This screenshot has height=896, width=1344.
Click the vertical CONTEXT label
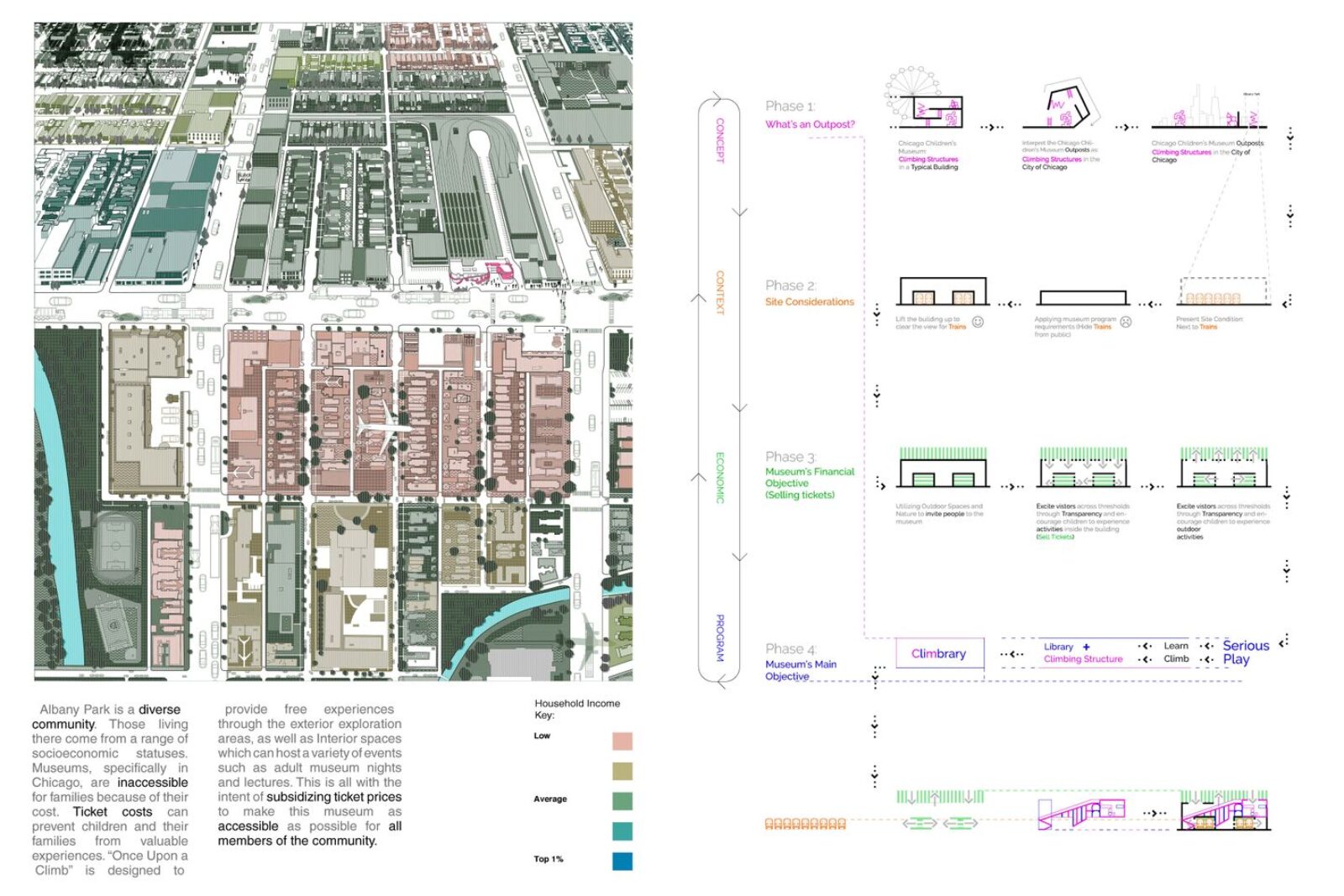[x=720, y=292]
